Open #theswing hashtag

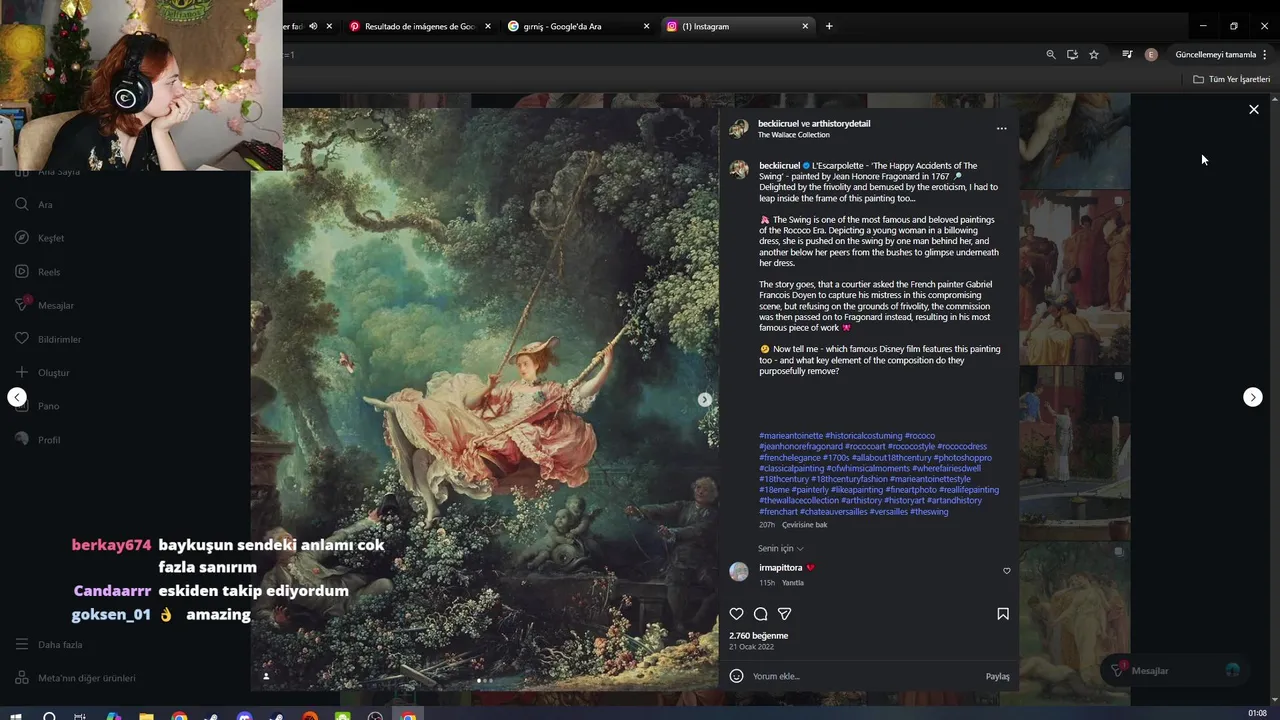[929, 512]
